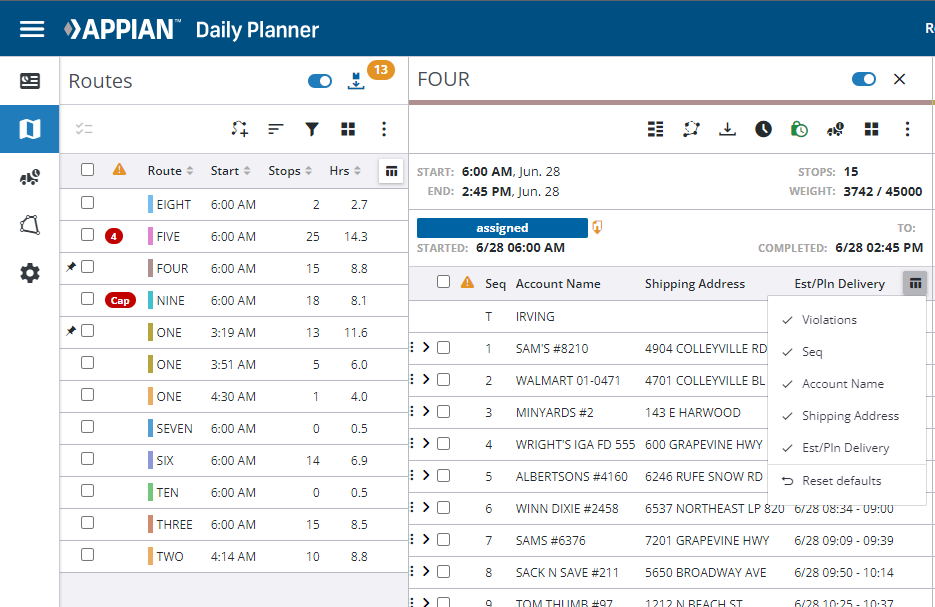Screen dimensions: 935x607
Task: Select the map view sidebar icon
Action: (x=30, y=129)
